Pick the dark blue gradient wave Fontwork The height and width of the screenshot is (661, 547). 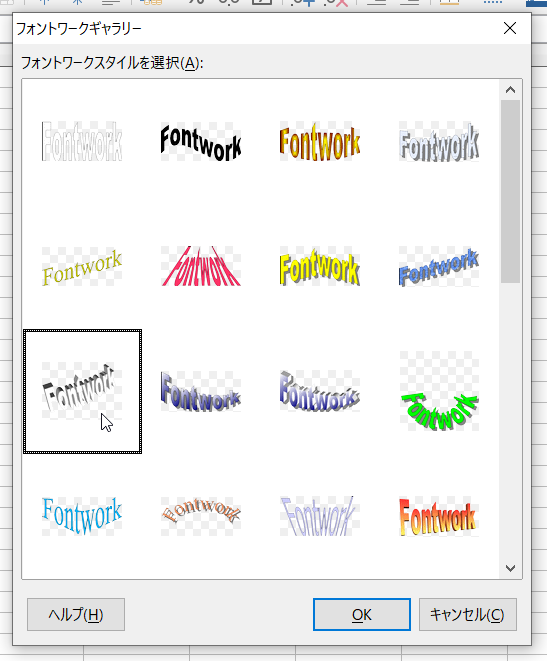[x=201, y=391]
